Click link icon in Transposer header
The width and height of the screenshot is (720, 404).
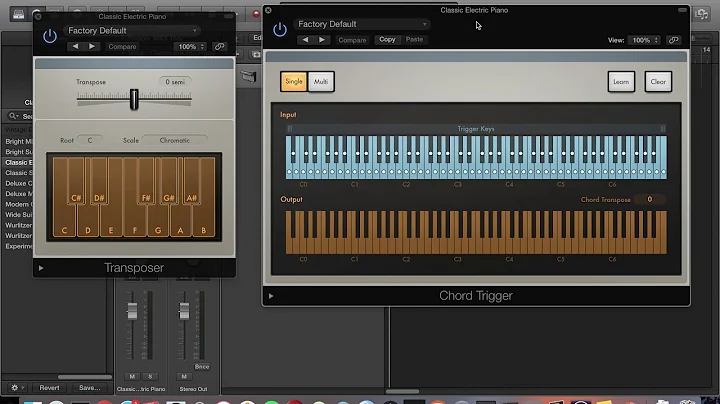point(219,46)
